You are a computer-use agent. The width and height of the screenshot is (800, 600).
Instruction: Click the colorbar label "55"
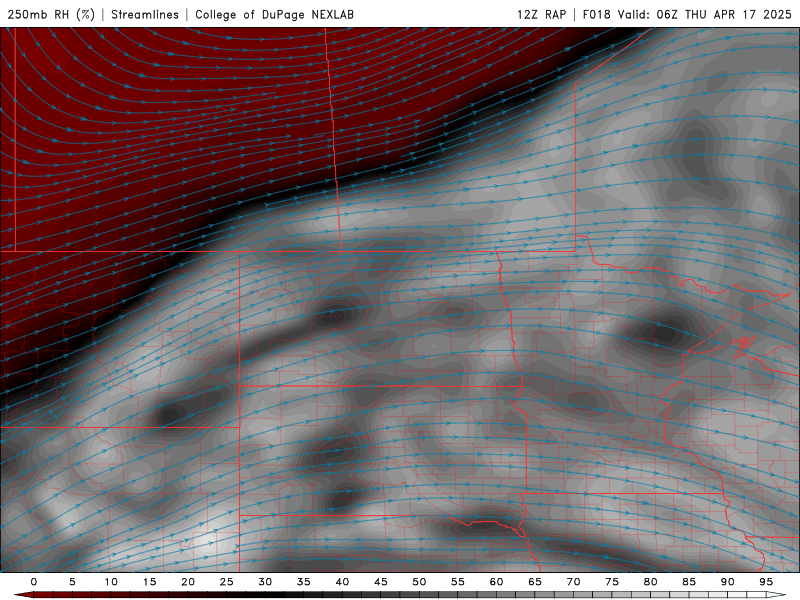click(x=458, y=582)
